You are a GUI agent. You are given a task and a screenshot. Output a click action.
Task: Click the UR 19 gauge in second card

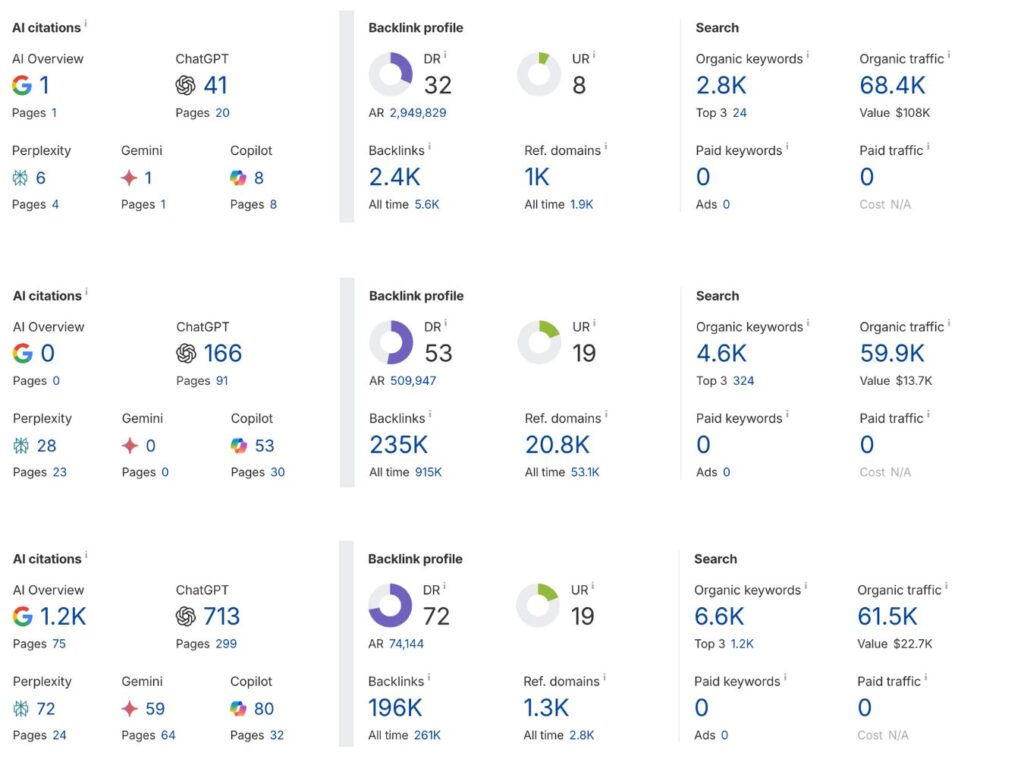point(539,340)
